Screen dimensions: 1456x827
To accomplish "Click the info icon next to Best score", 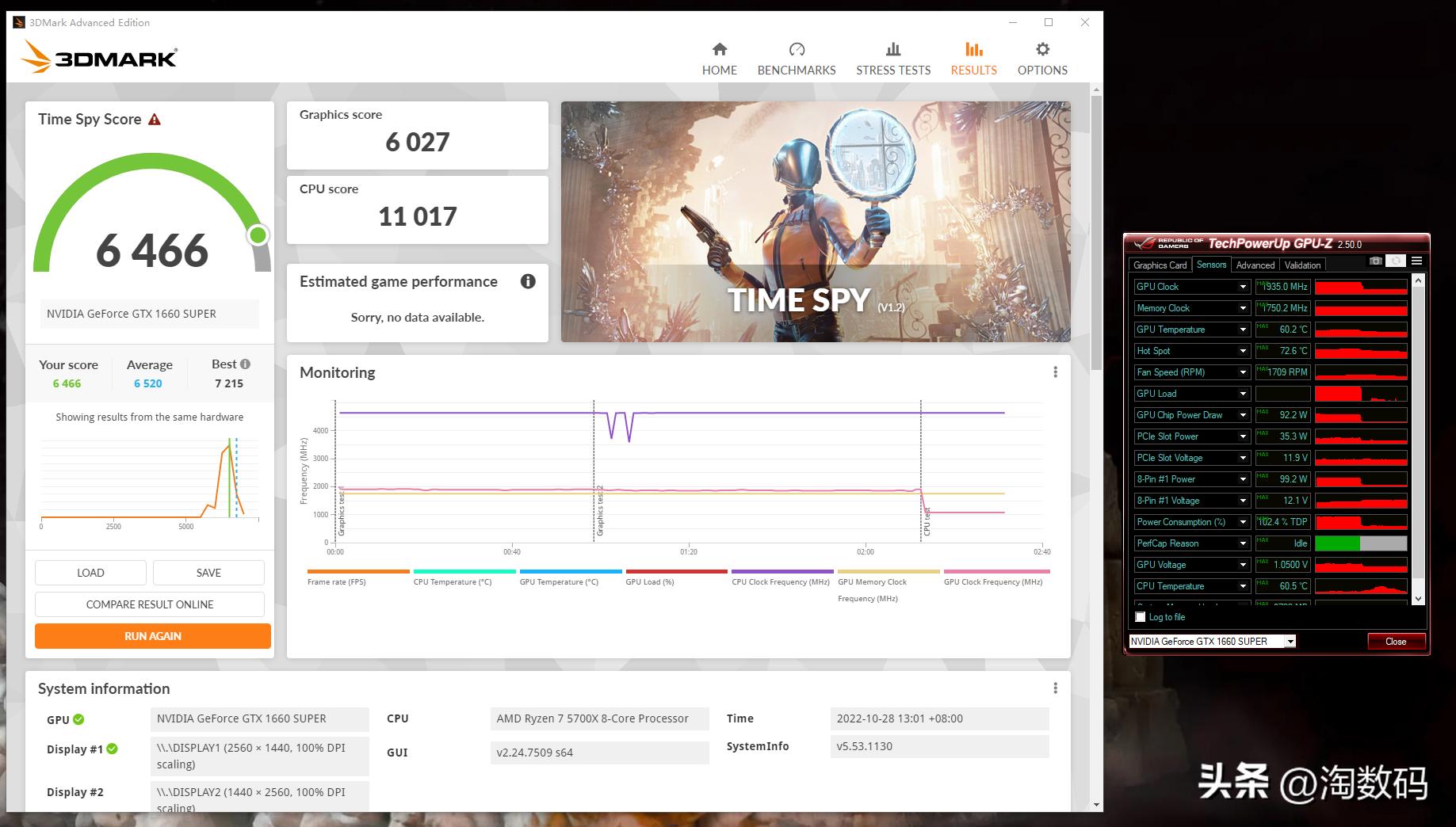I will click(246, 364).
